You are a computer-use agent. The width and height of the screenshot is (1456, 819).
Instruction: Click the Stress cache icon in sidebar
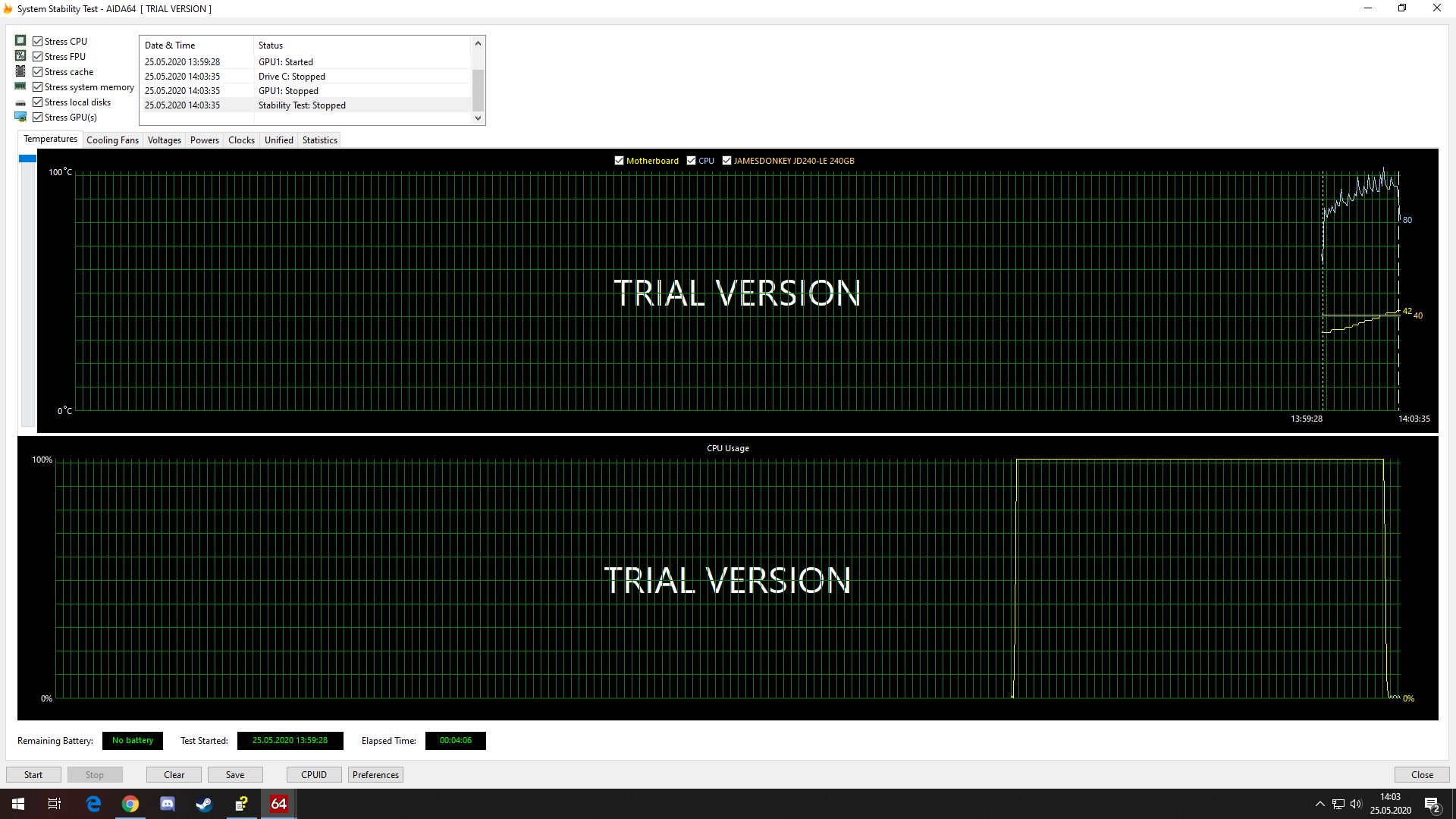pyautogui.click(x=20, y=71)
